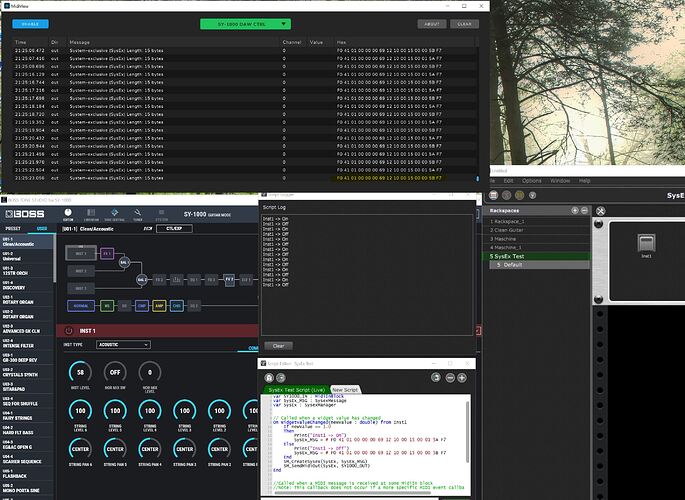
Task: Click the vertical scrollbar in Script Editor
Action: pos(468,432)
